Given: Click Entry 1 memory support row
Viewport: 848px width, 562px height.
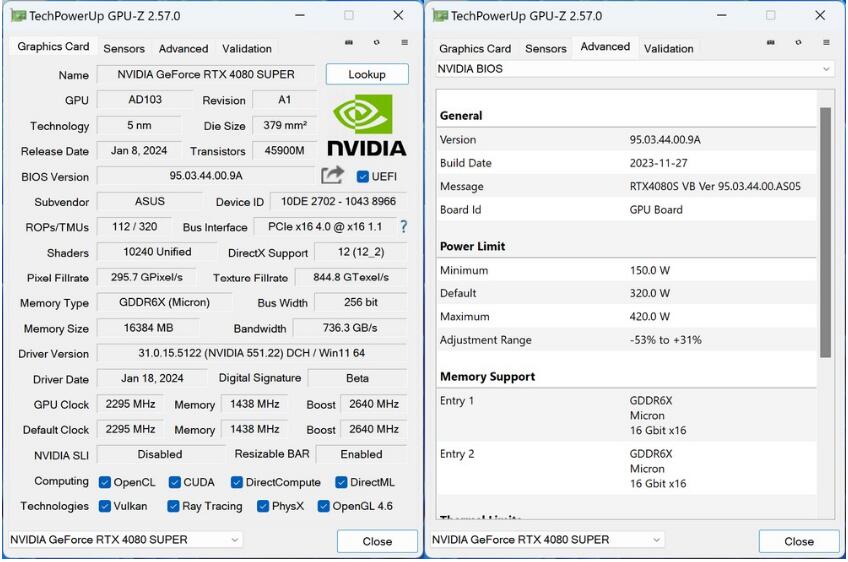Looking at the screenshot, I should point(626,415).
